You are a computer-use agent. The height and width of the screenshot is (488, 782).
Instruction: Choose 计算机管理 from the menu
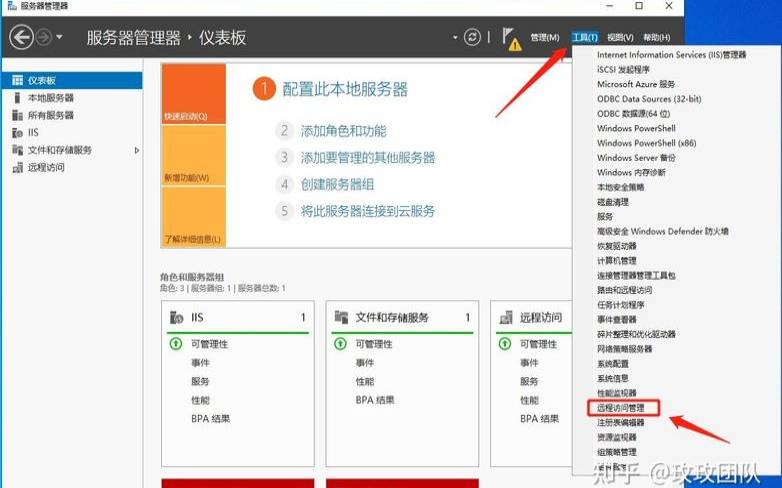coord(616,260)
